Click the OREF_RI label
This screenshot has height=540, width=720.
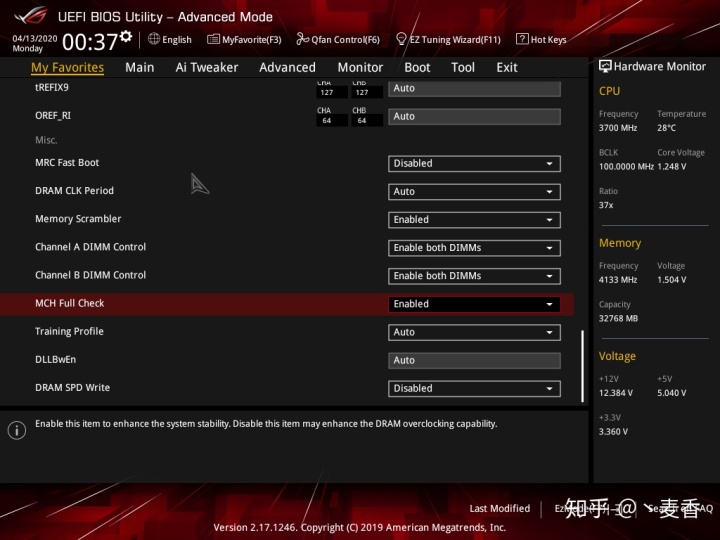pyautogui.click(x=53, y=116)
